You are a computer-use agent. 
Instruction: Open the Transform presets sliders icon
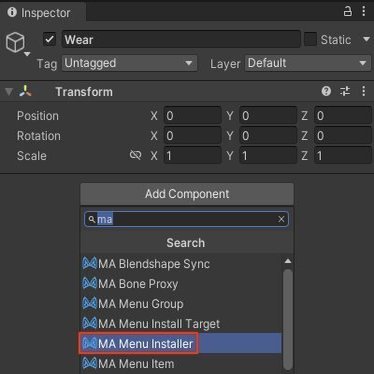click(x=345, y=91)
